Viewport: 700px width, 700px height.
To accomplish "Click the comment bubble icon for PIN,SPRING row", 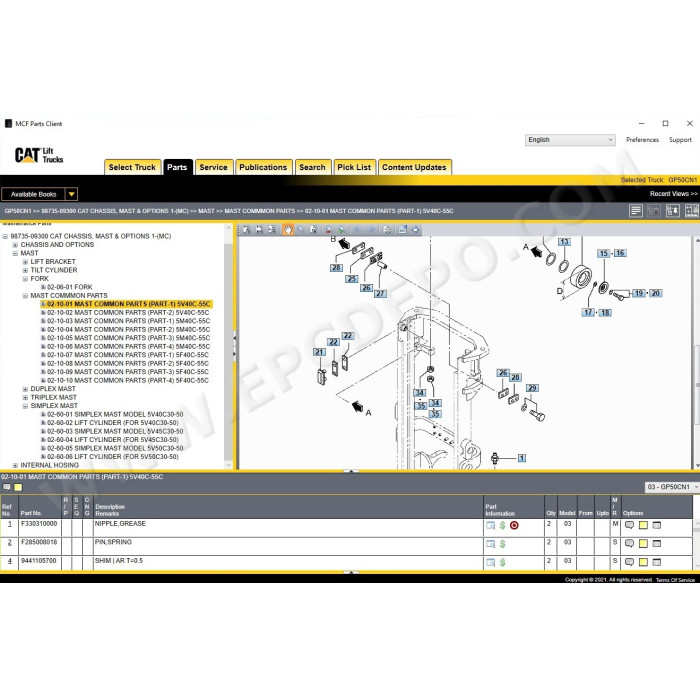I will tap(629, 543).
